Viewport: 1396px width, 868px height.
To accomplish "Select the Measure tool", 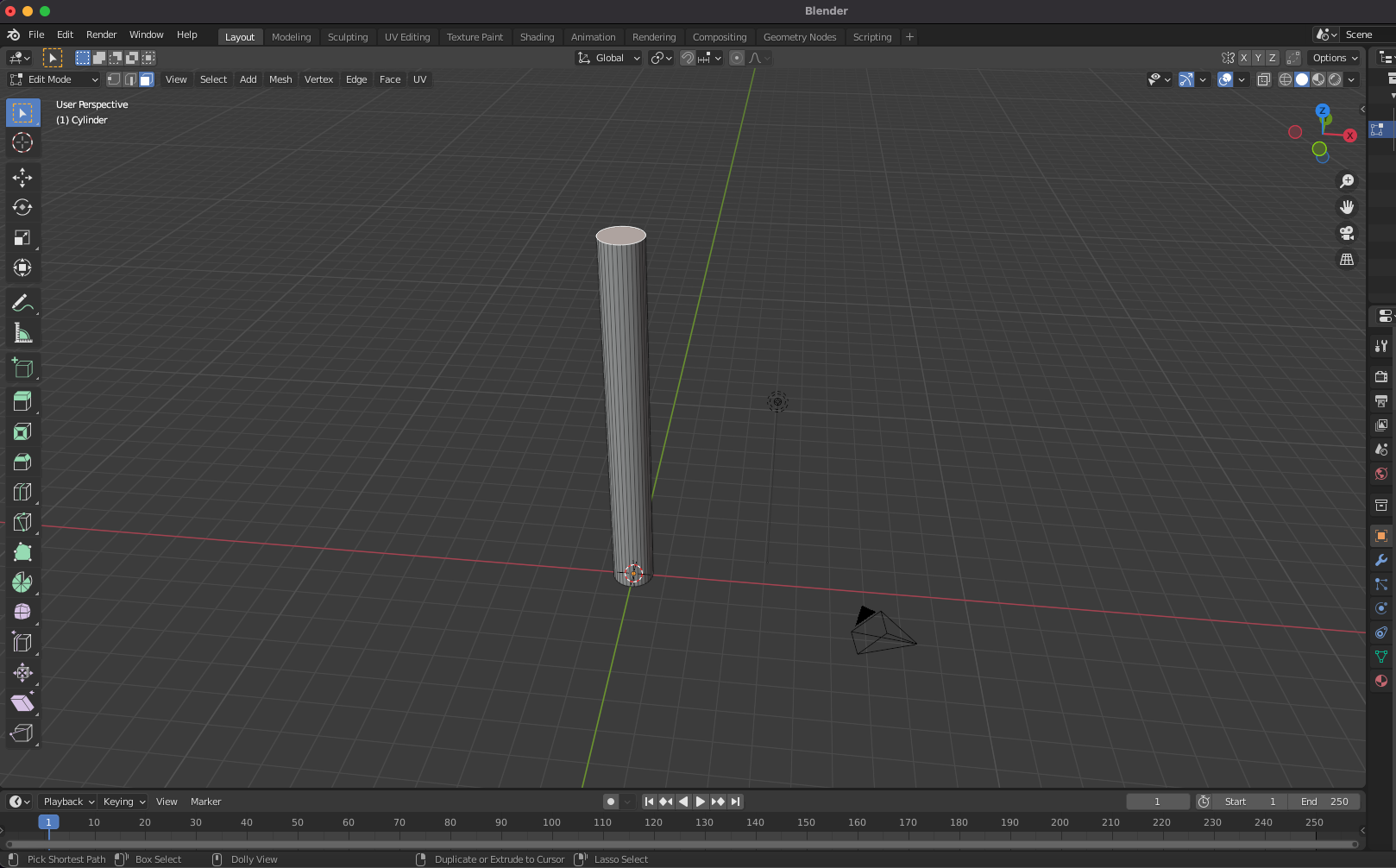I will pyautogui.click(x=22, y=333).
